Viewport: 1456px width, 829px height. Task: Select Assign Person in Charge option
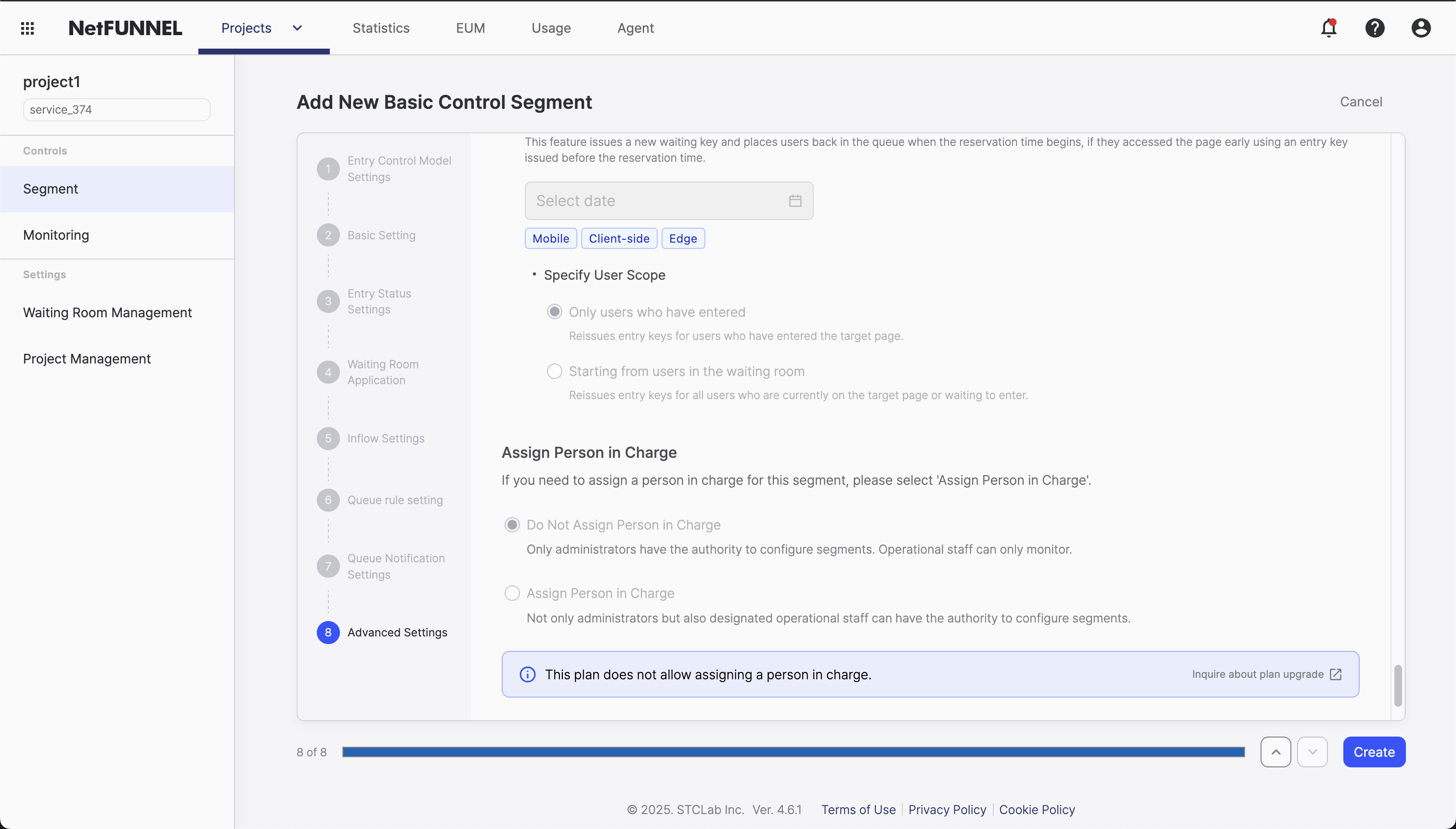(511, 593)
